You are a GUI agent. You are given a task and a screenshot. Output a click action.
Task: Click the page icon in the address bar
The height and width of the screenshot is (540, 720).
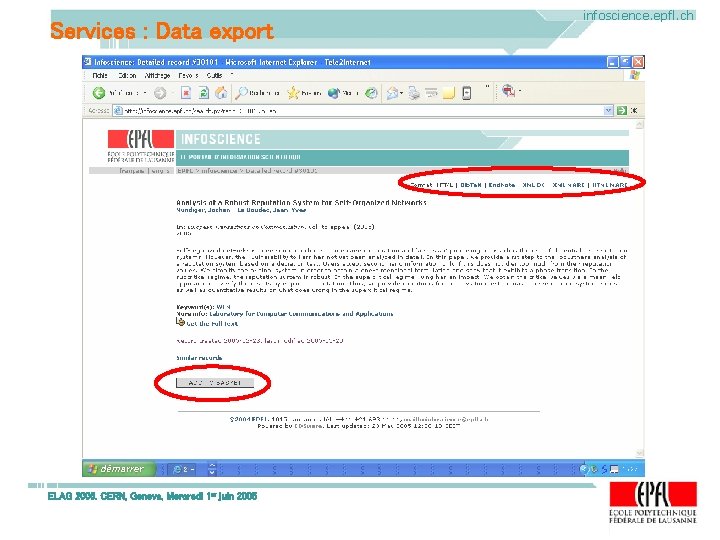[x=118, y=111]
